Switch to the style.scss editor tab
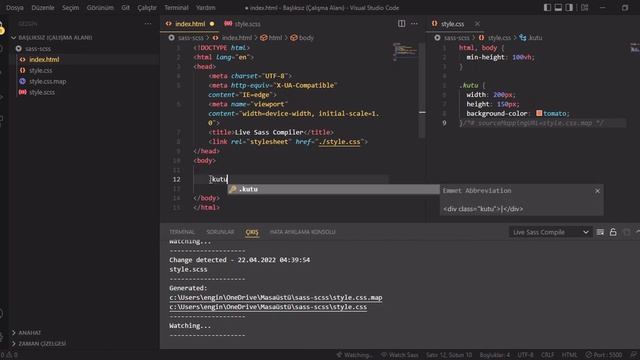Viewport: 640px width, 360px height. click(242, 24)
